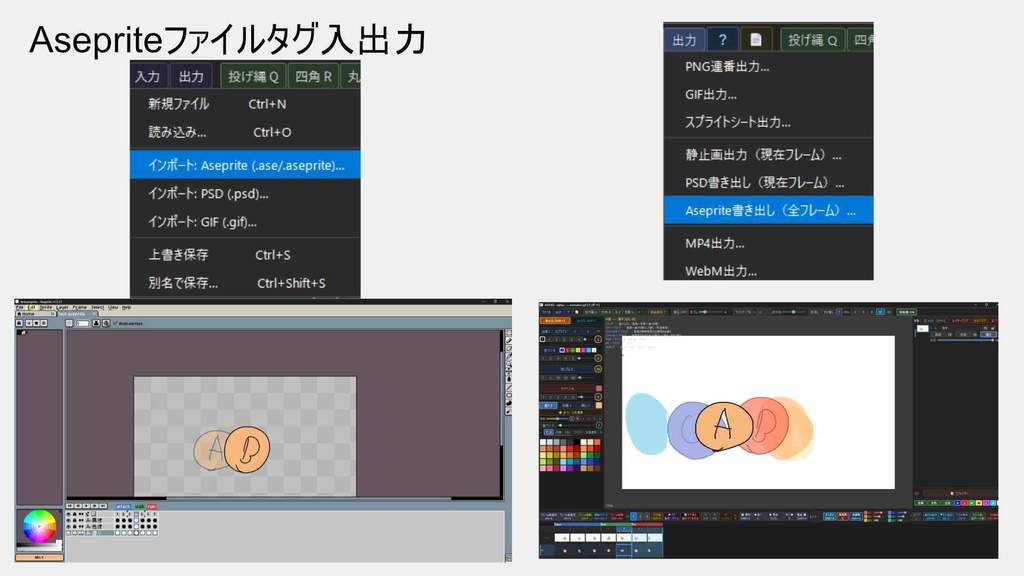Toggle the Root.asprite checkbox in Aseprite
Image resolution: width=1024 pixels, height=576 pixels.
116,323
